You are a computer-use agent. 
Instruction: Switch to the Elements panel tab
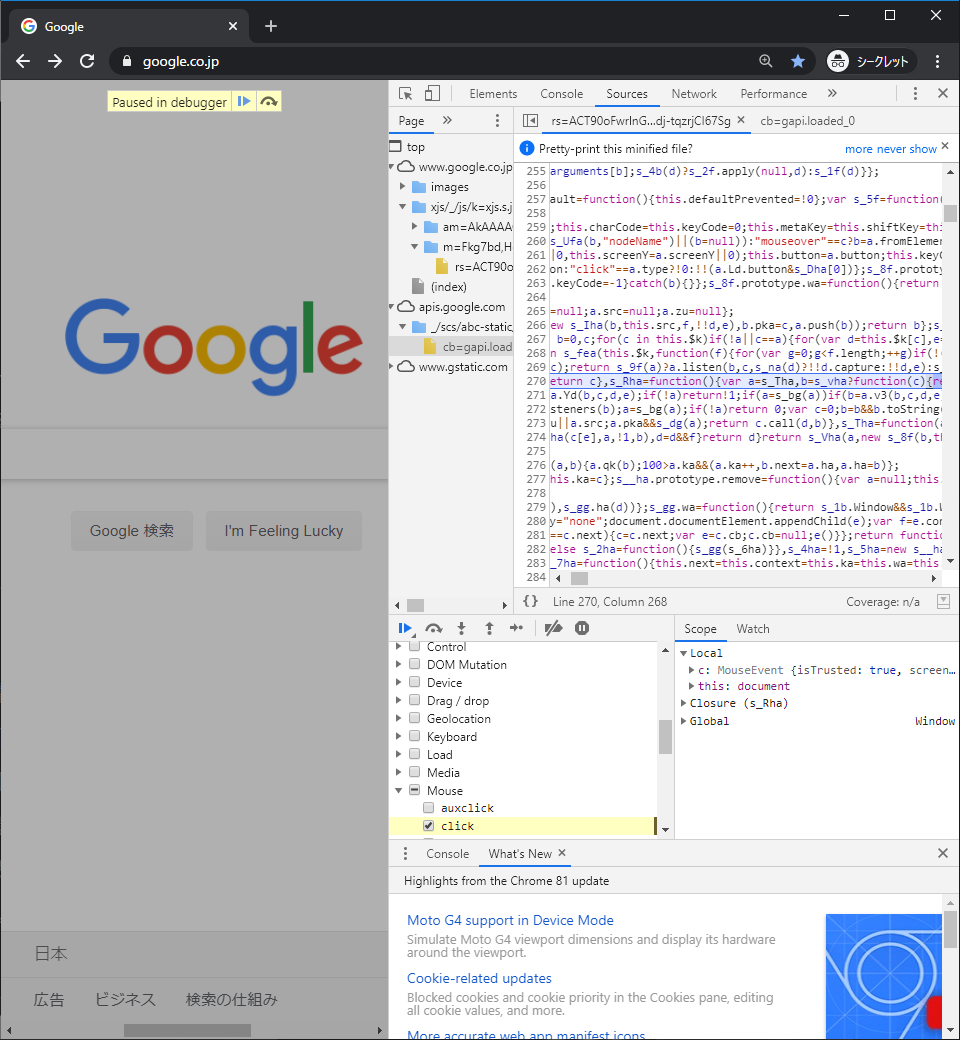pos(493,94)
